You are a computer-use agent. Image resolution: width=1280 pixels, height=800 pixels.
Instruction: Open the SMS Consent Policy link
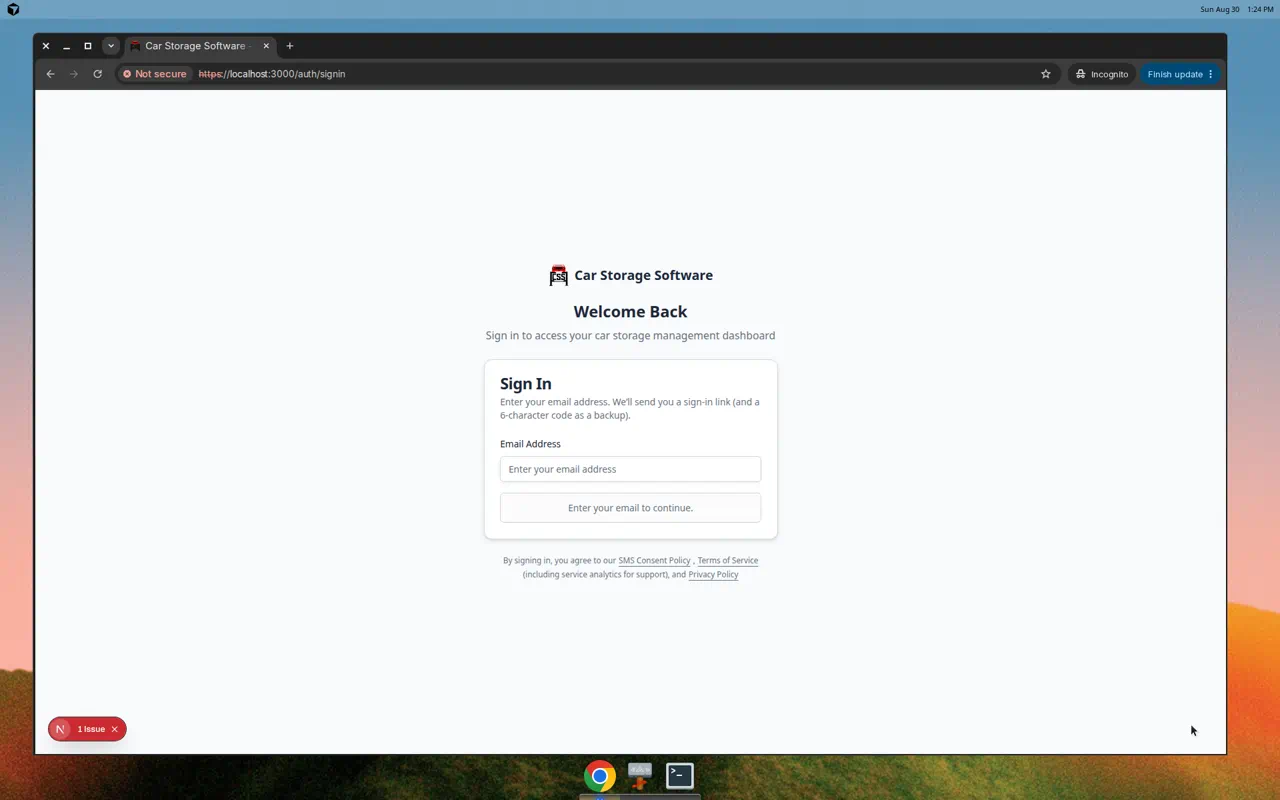654,561
